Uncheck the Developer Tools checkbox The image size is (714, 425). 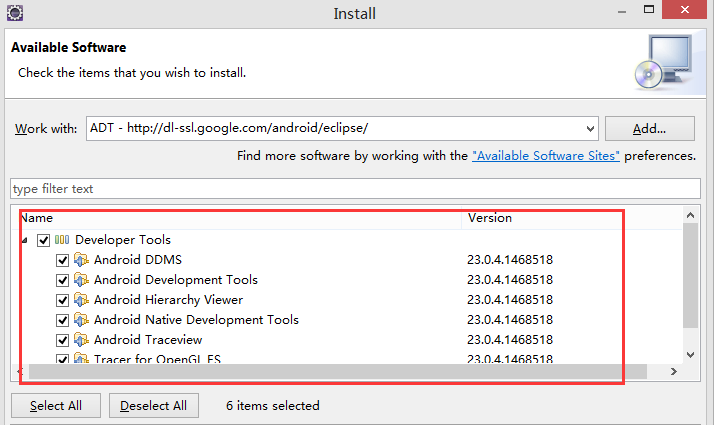[43, 240]
